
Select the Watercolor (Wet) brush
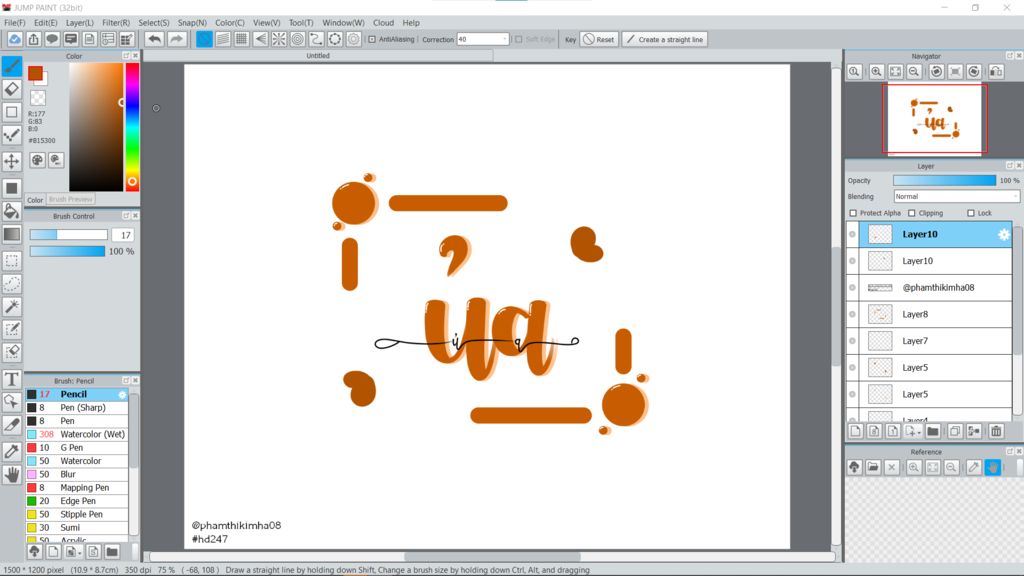(77, 434)
